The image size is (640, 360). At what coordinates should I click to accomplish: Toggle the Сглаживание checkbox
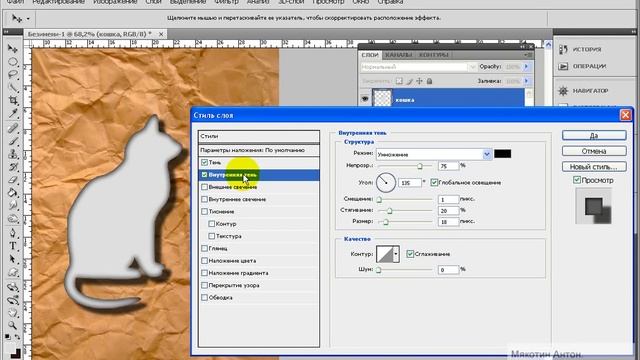click(x=410, y=254)
